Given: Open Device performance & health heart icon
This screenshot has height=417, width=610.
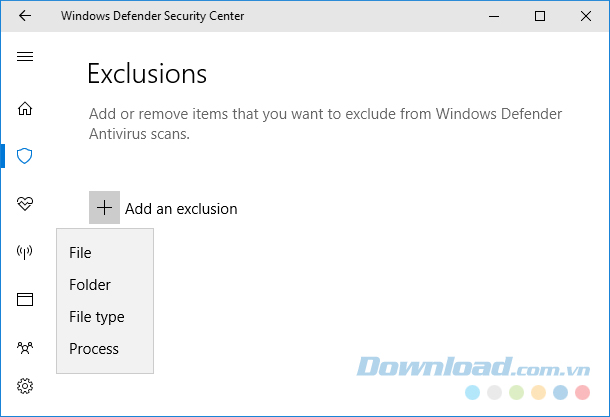Looking at the screenshot, I should 25,204.
